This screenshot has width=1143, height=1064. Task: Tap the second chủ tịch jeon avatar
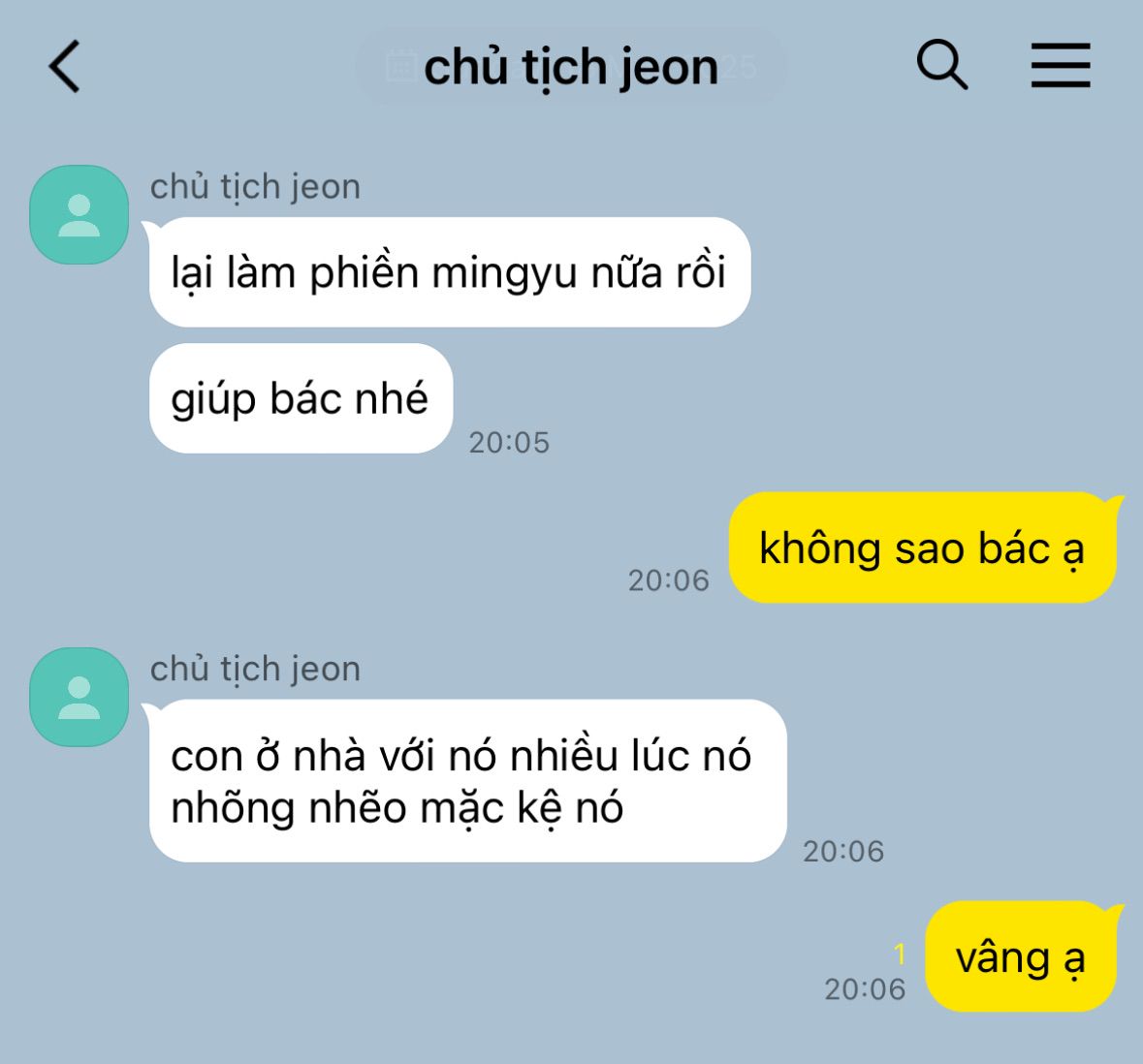[79, 698]
